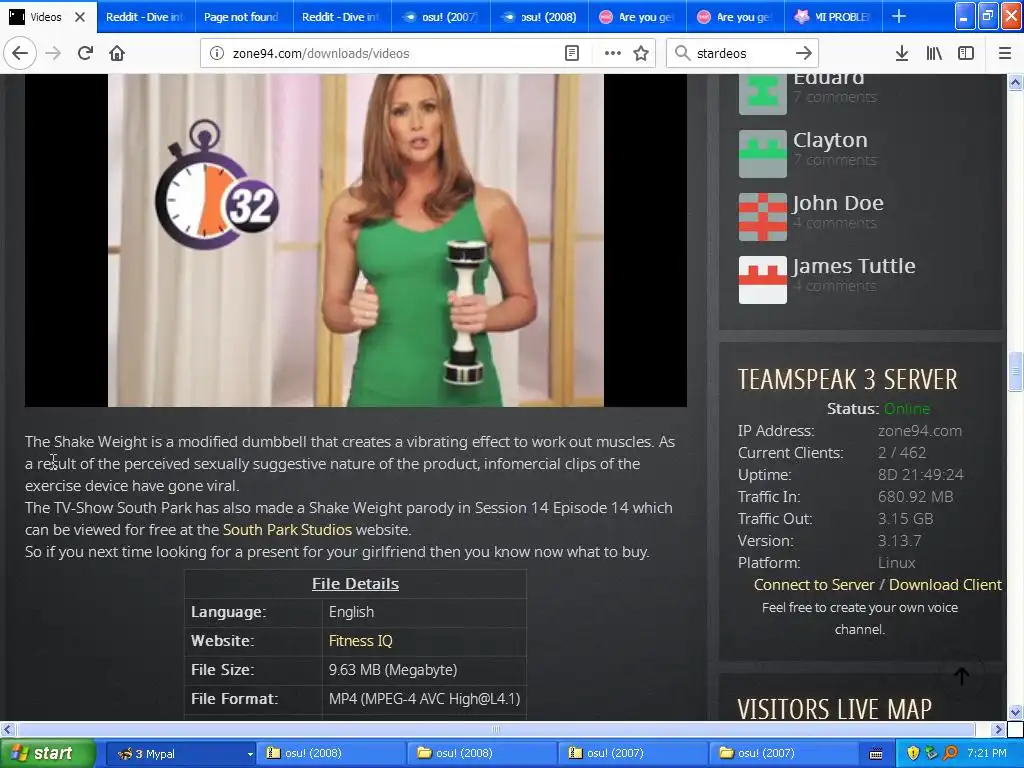1024x768 pixels.
Task: Open the on-screen keyboard taskbar icon
Action: click(x=876, y=754)
